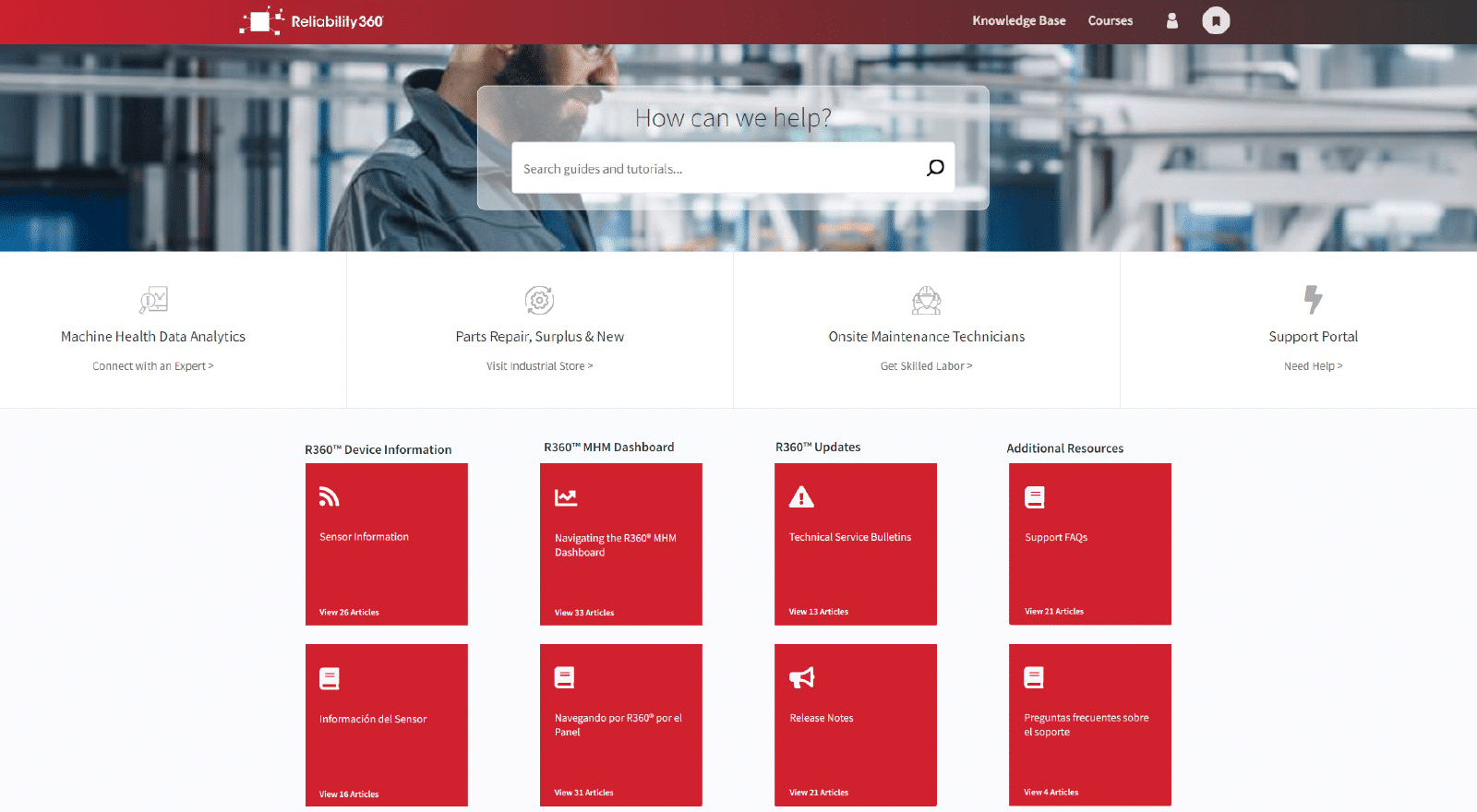The width and height of the screenshot is (1477, 812).
Task: Click the Reliability360 logo
Action: [x=311, y=20]
